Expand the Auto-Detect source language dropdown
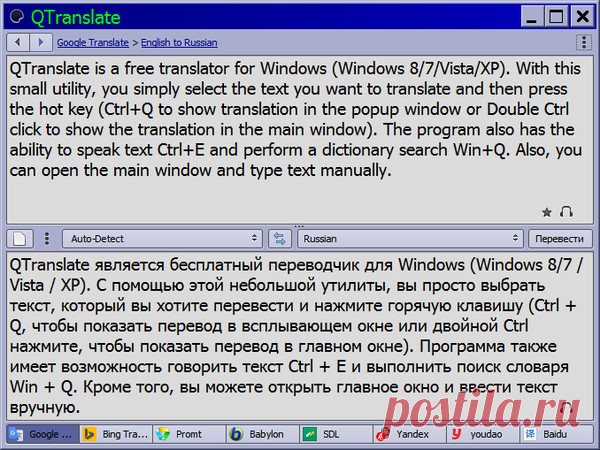 coord(162,239)
